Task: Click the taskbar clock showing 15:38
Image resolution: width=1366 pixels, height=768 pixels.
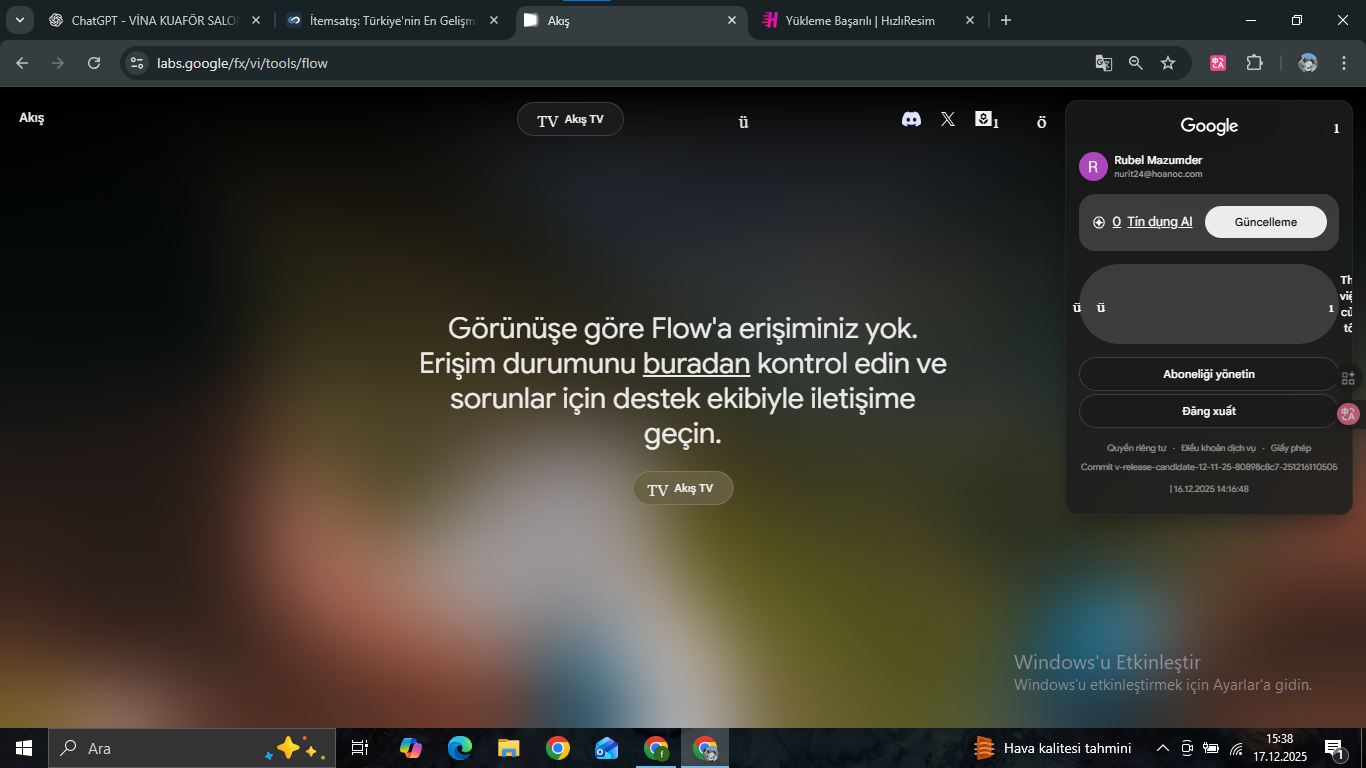Action: pyautogui.click(x=1280, y=748)
